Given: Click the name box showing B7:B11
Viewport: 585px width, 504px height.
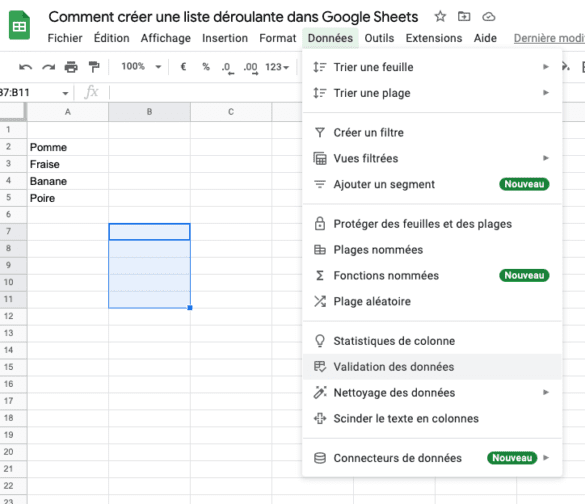Looking at the screenshot, I should point(29,93).
